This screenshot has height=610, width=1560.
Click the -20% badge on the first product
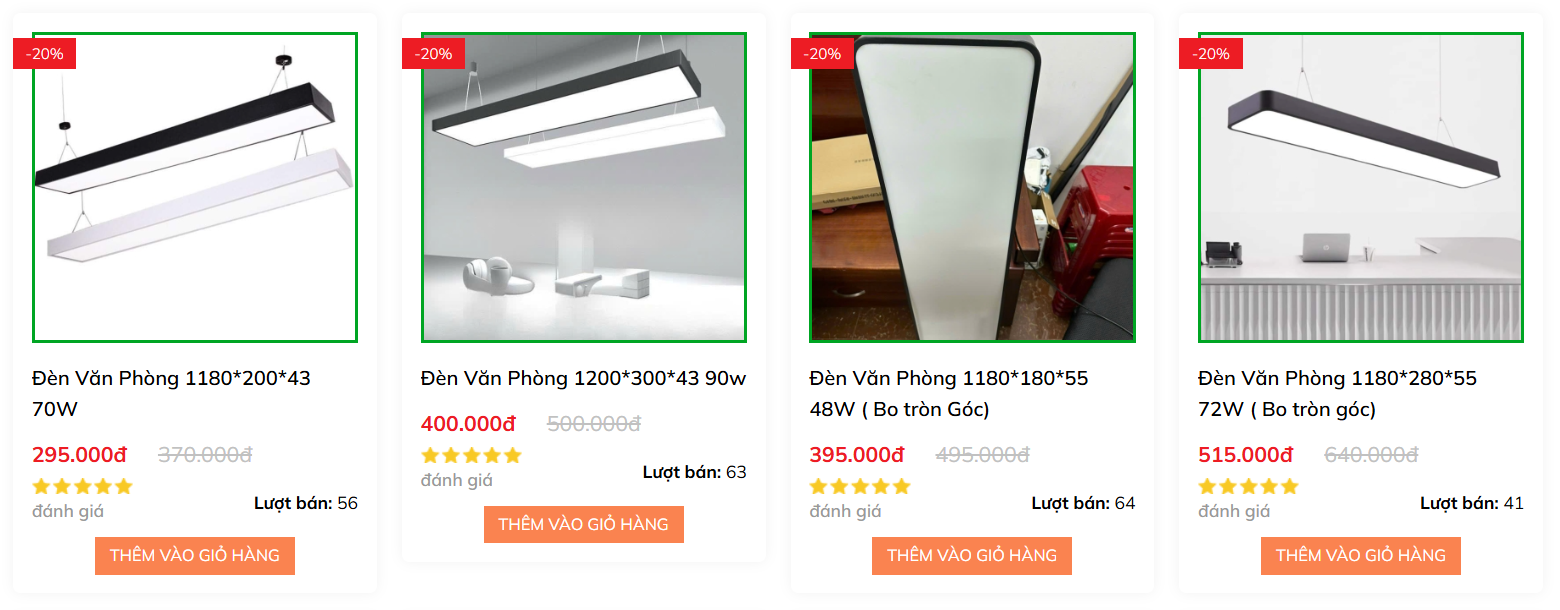45,54
